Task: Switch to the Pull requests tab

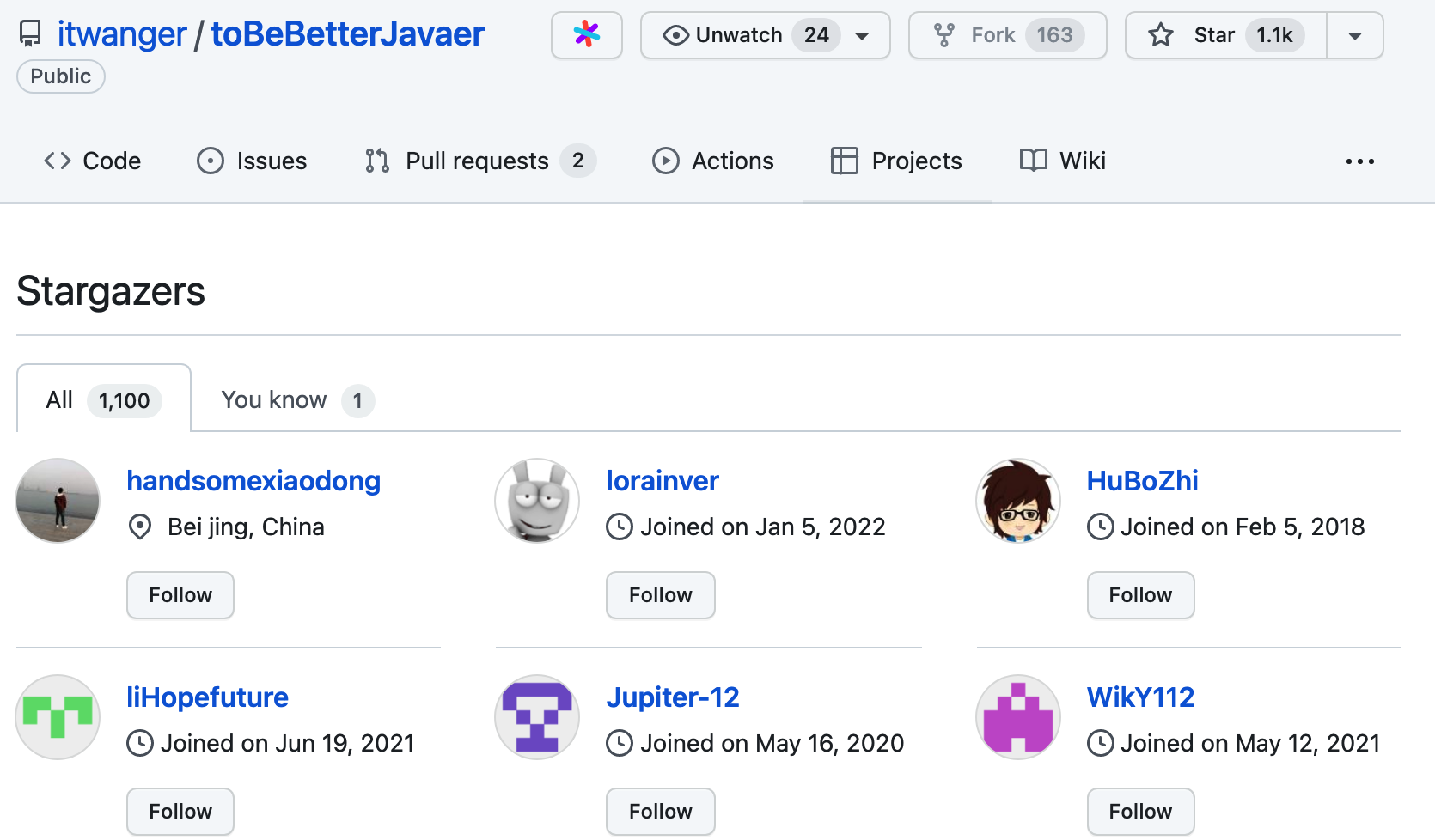Action: point(479,161)
